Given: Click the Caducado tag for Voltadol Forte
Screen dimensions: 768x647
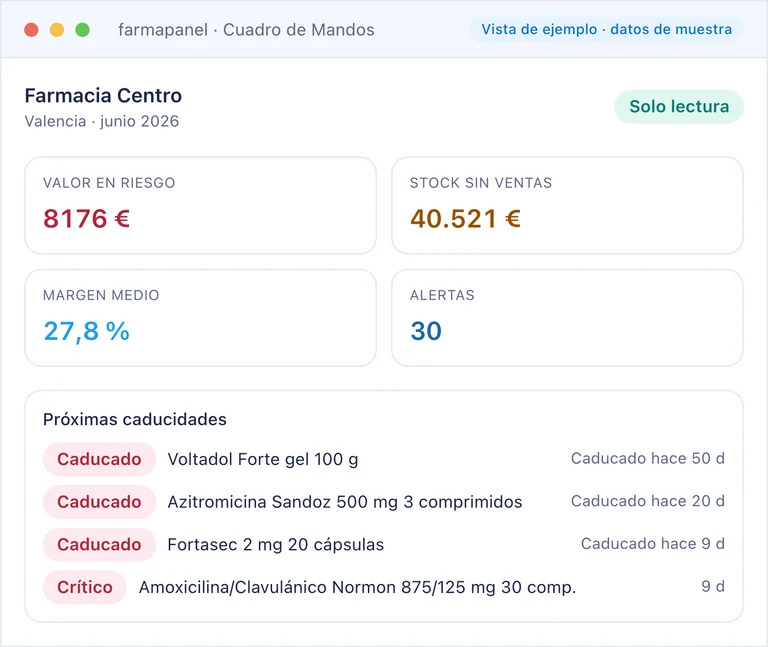Looking at the screenshot, I should click(x=99, y=459).
